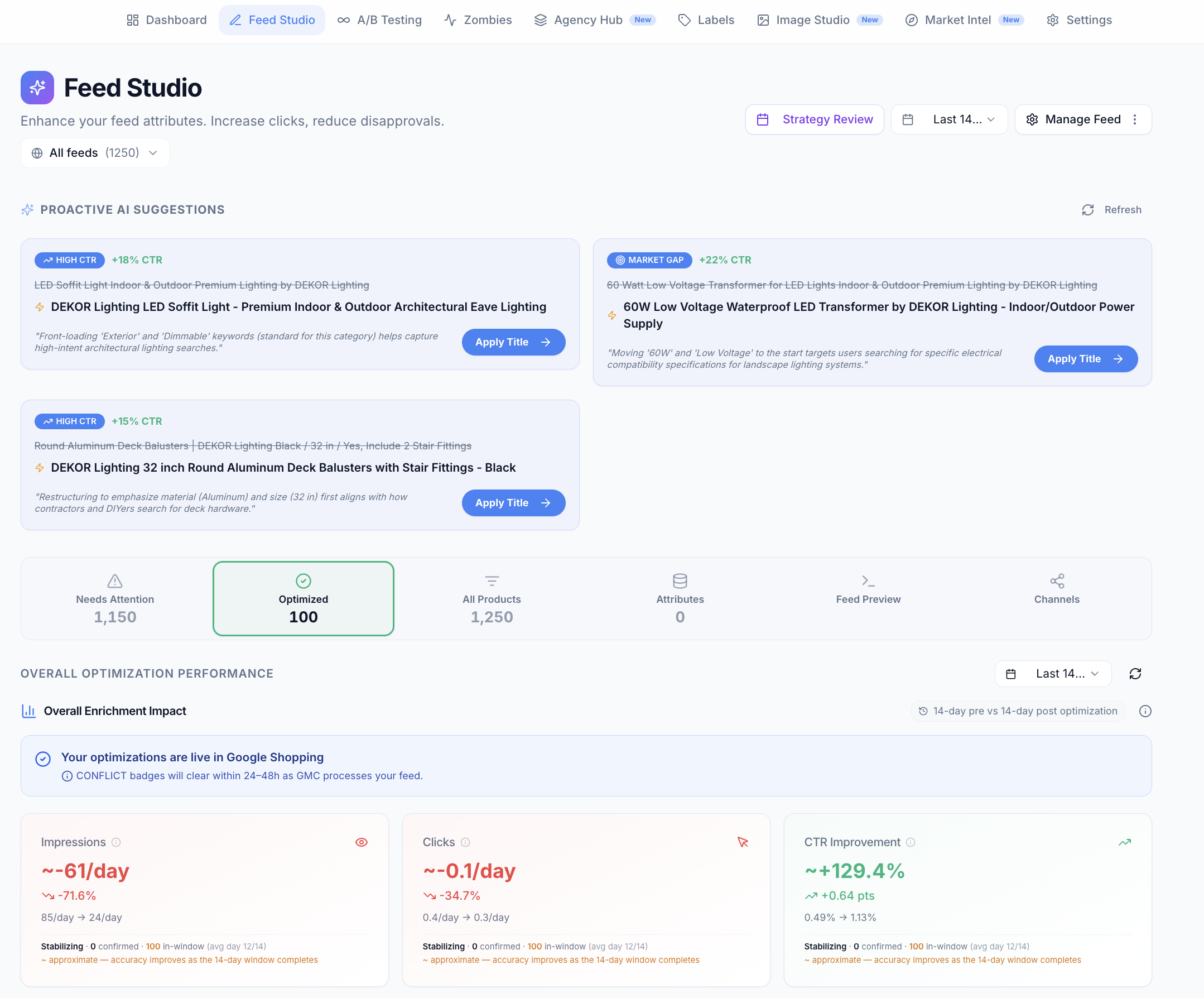Go to A/B Testing
This screenshot has height=998, width=1204.
click(379, 20)
